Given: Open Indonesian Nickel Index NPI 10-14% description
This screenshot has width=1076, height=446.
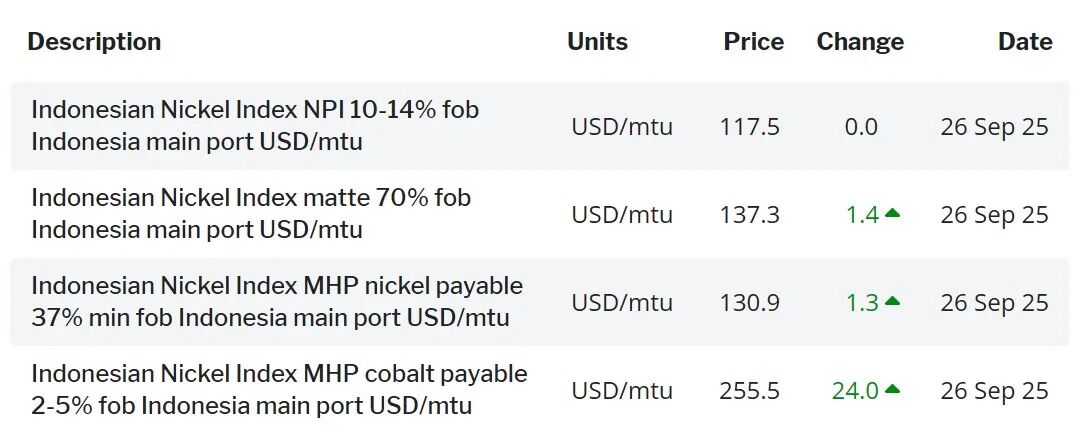Looking at the screenshot, I should (255, 125).
